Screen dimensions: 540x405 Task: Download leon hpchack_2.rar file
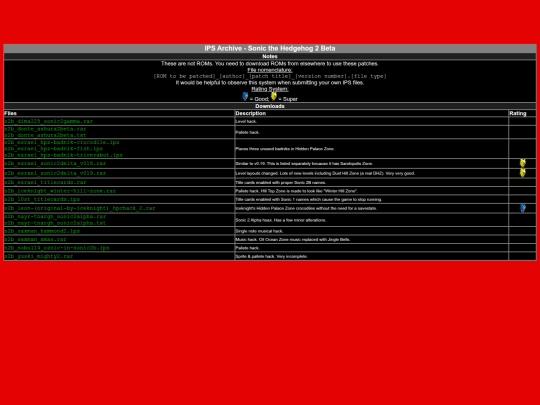pyautogui.click(x=80, y=208)
